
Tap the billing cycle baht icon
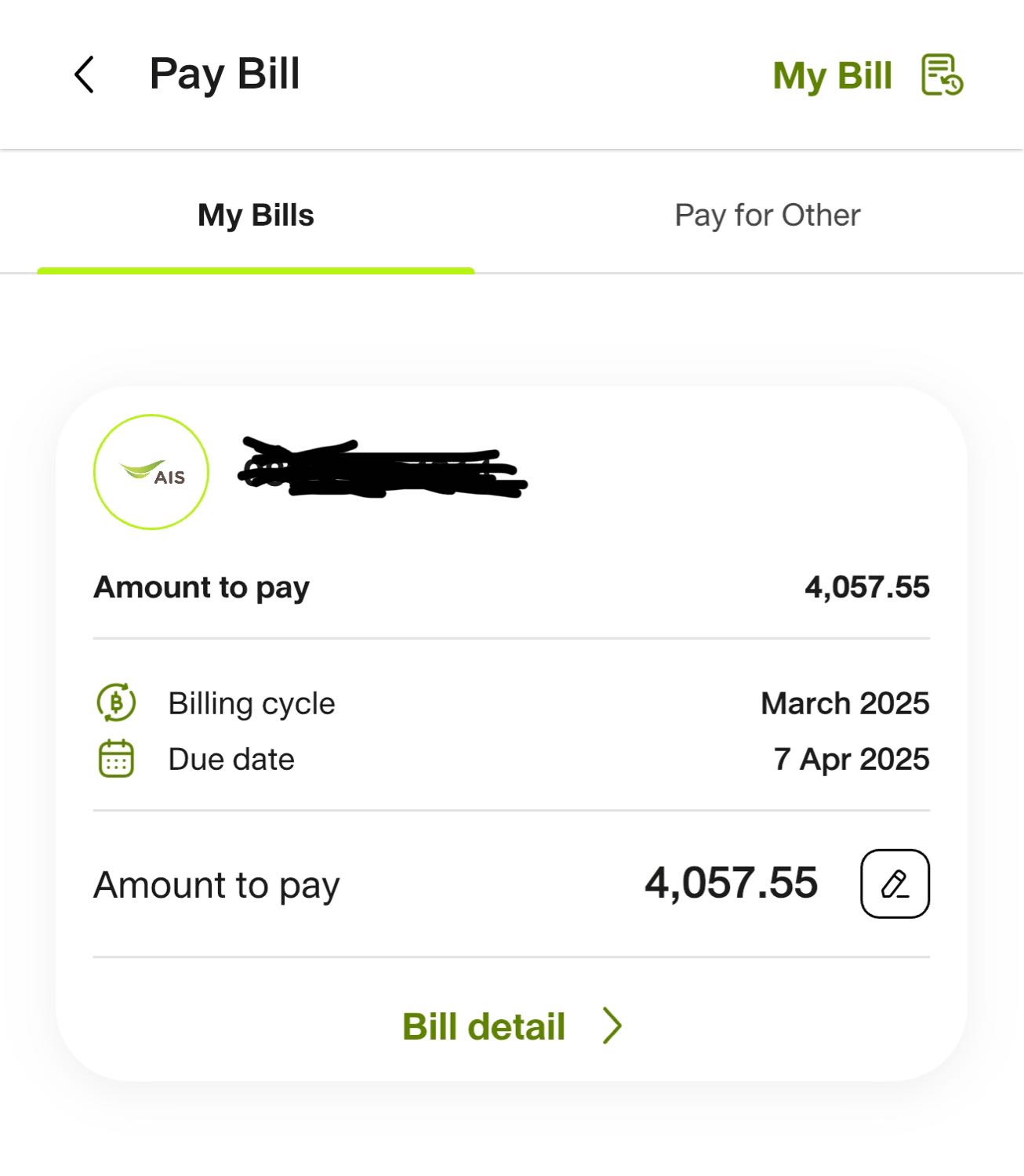(x=116, y=702)
